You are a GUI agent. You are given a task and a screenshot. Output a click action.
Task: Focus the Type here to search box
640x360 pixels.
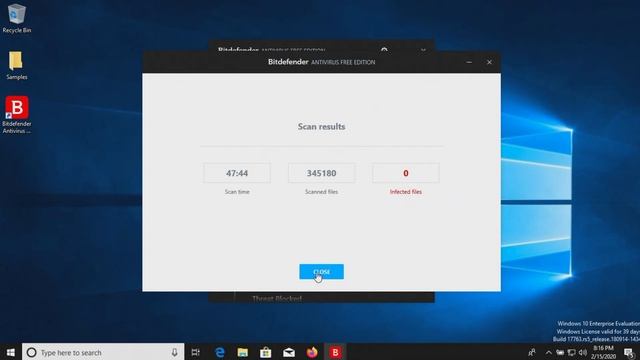[x=103, y=352]
